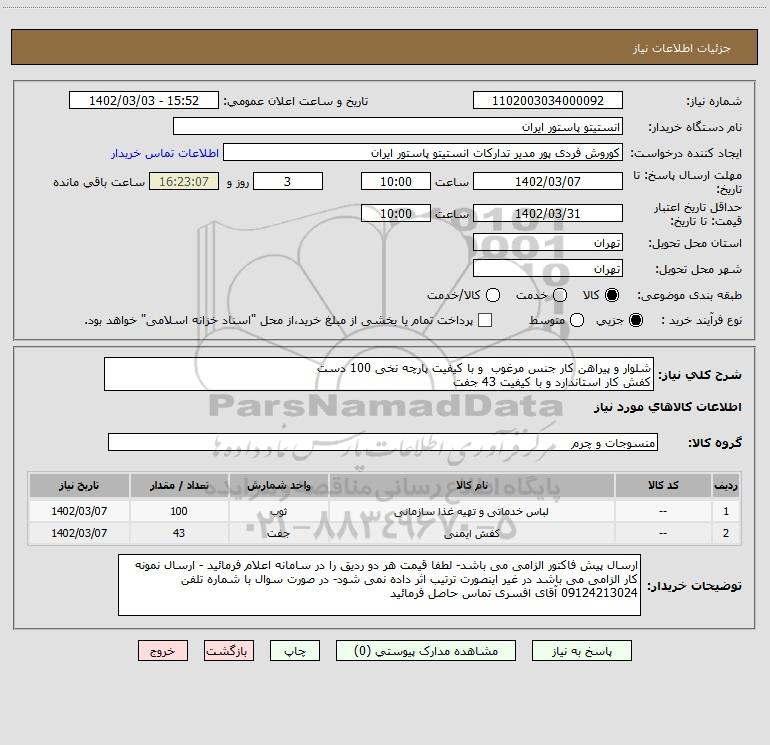Image resolution: width=770 pixels, height=745 pixels.
Task: Click the buyer name field انستیتو پاستور ایران
Action: (x=398, y=127)
